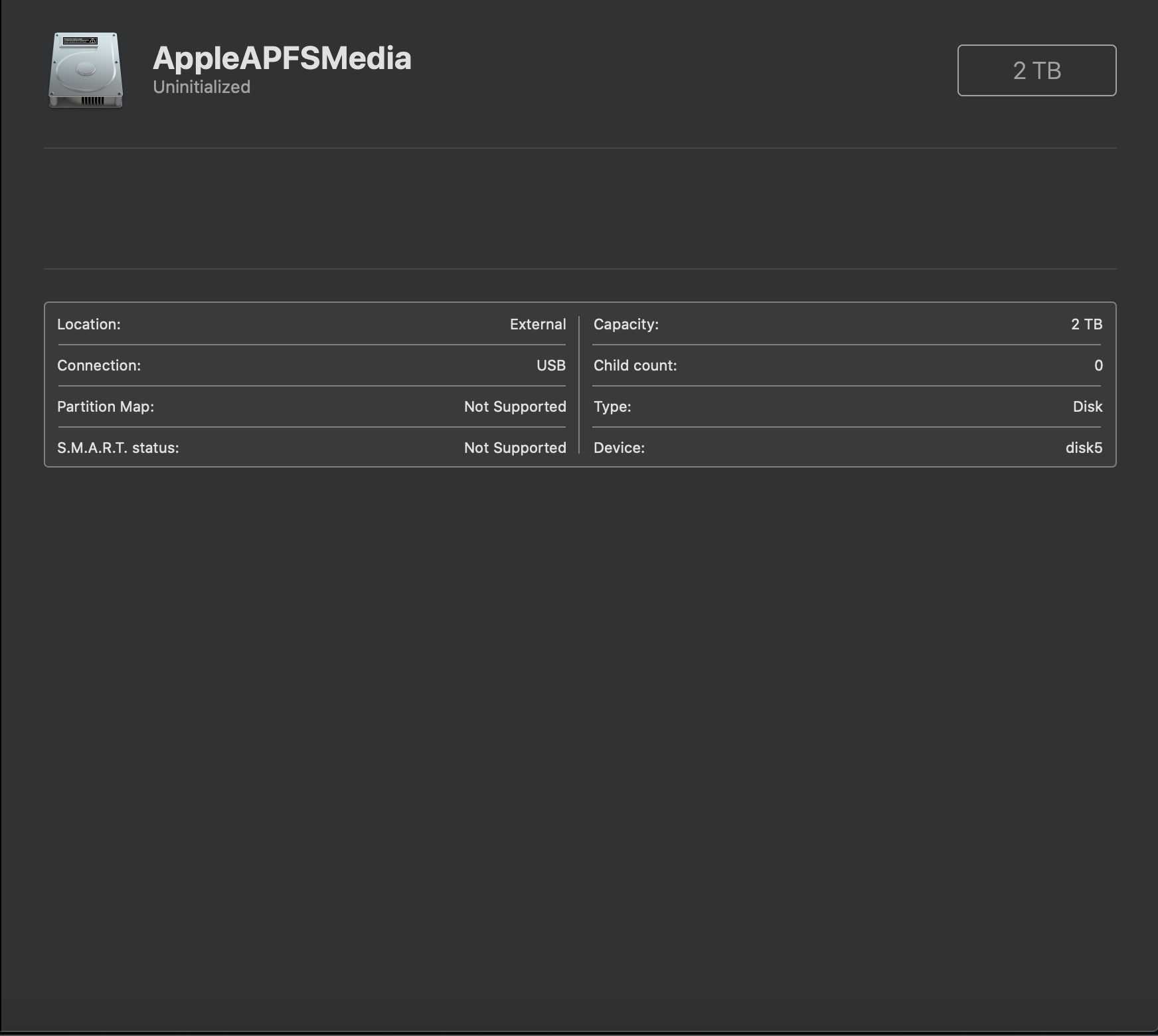Select Partition Map's Not Supported value
The image size is (1158, 1036).
pyautogui.click(x=515, y=406)
